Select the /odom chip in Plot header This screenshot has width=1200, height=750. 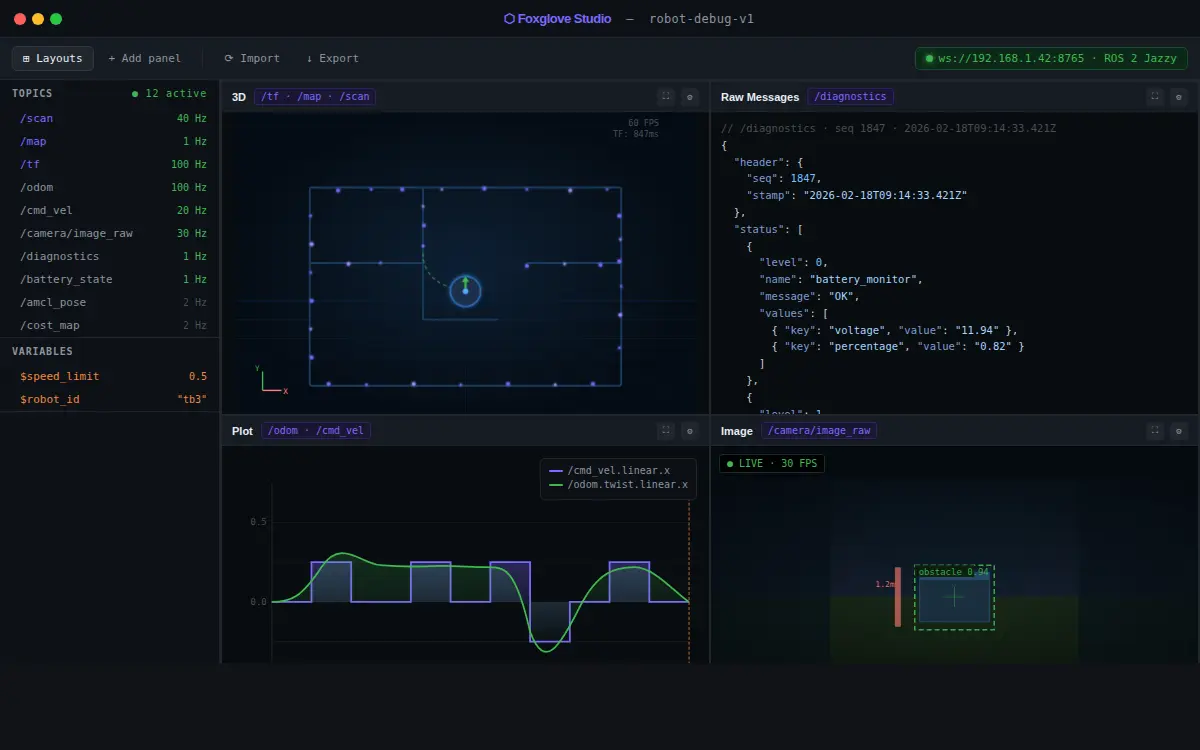[x=283, y=430]
